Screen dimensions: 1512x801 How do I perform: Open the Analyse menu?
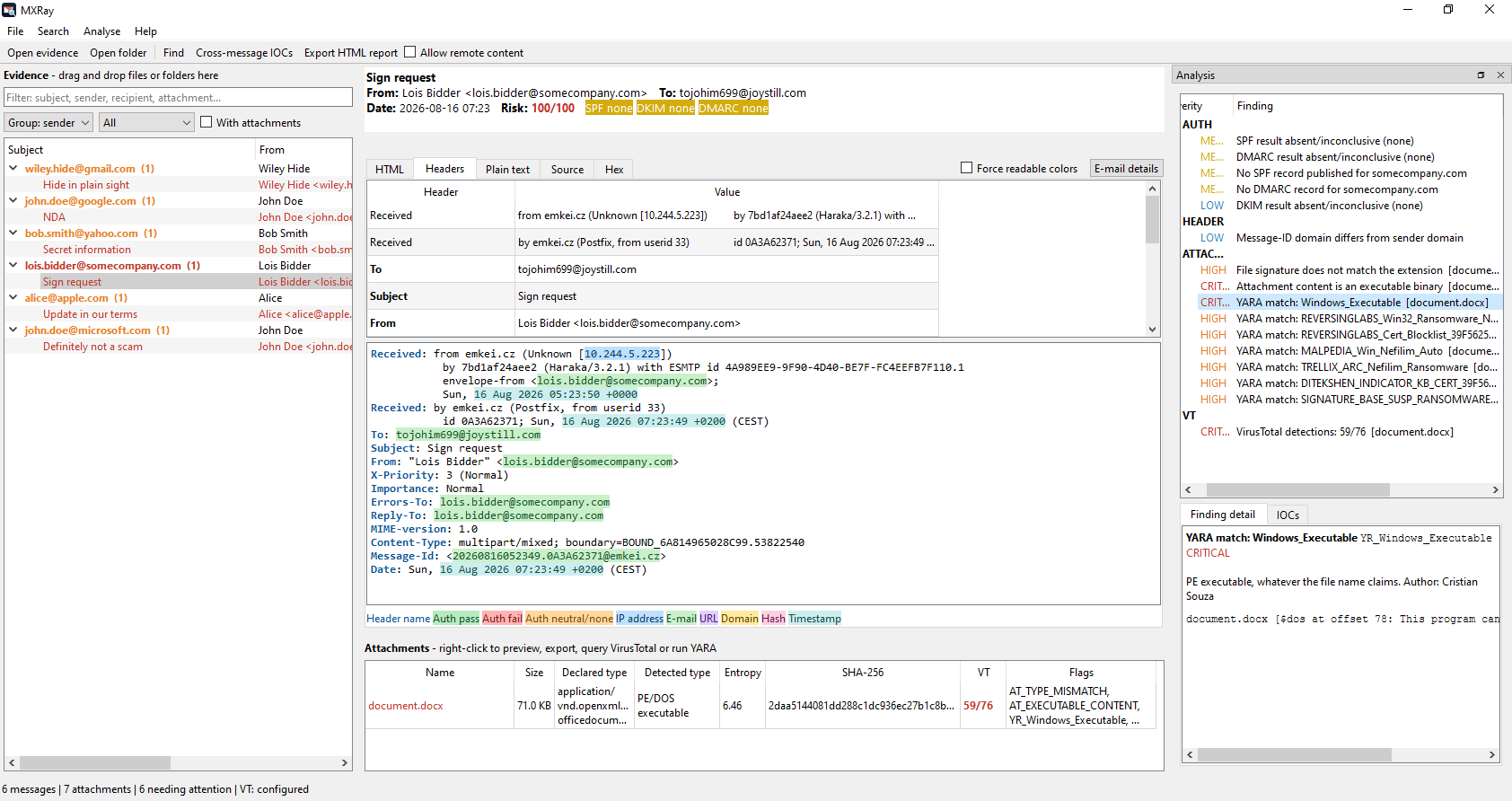101,31
